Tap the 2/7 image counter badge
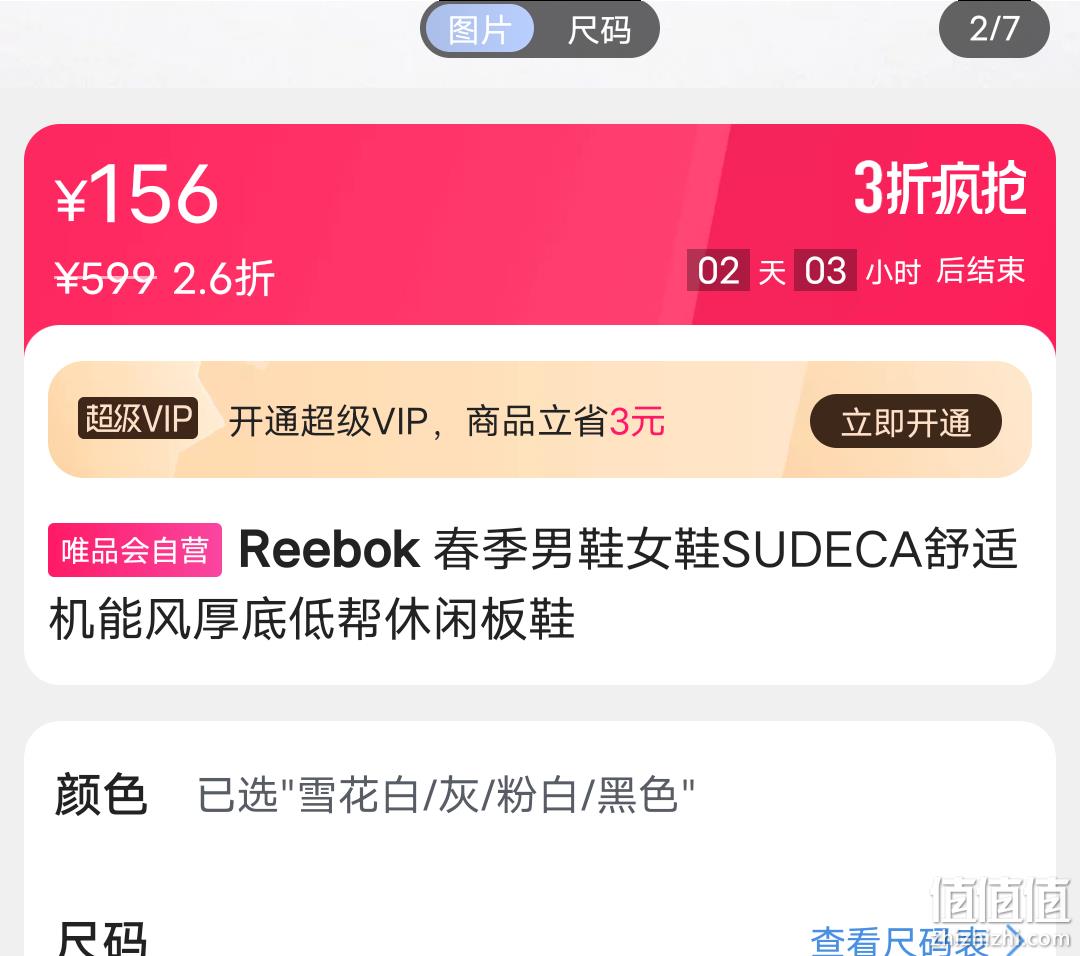 point(994,28)
